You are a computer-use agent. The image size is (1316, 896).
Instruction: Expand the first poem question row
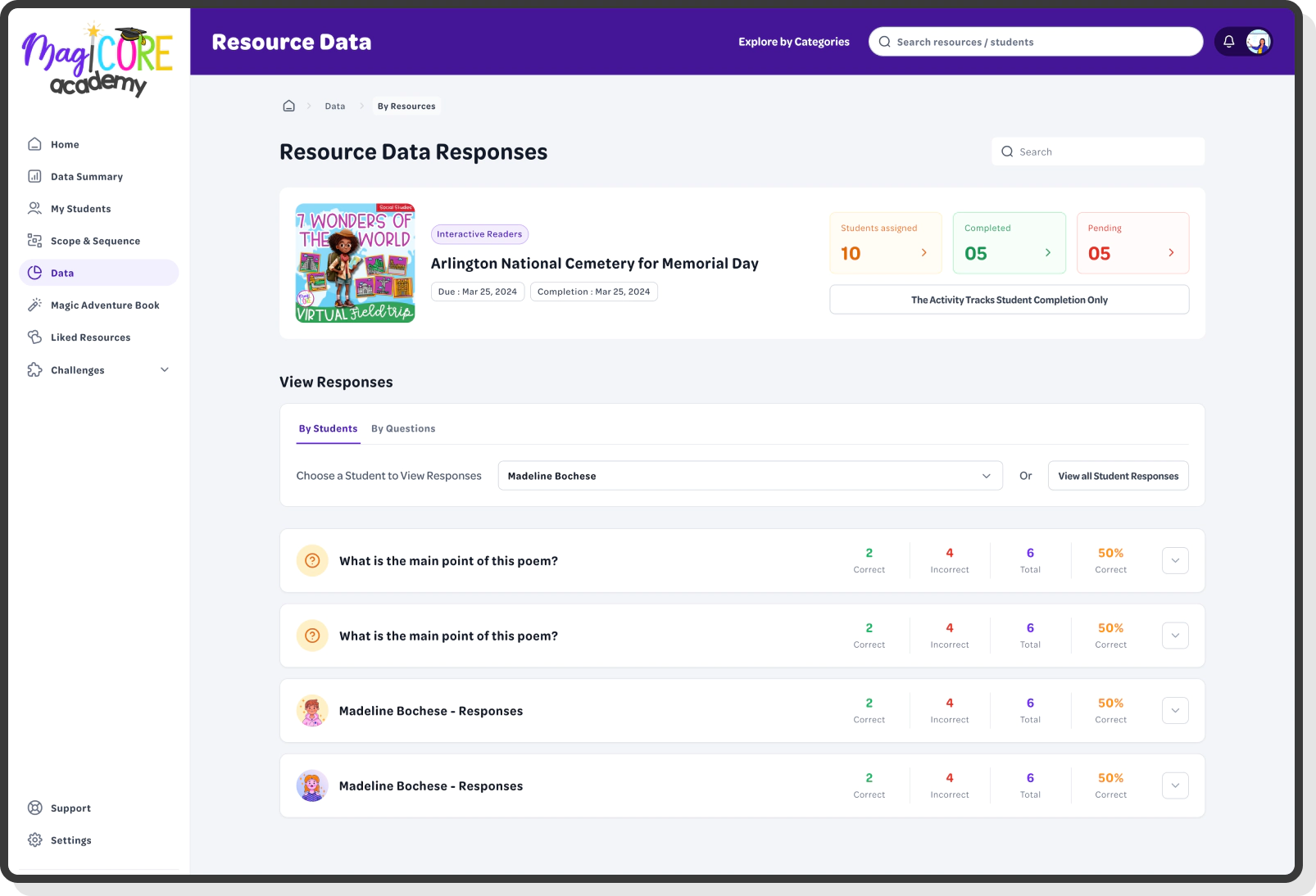1175,560
